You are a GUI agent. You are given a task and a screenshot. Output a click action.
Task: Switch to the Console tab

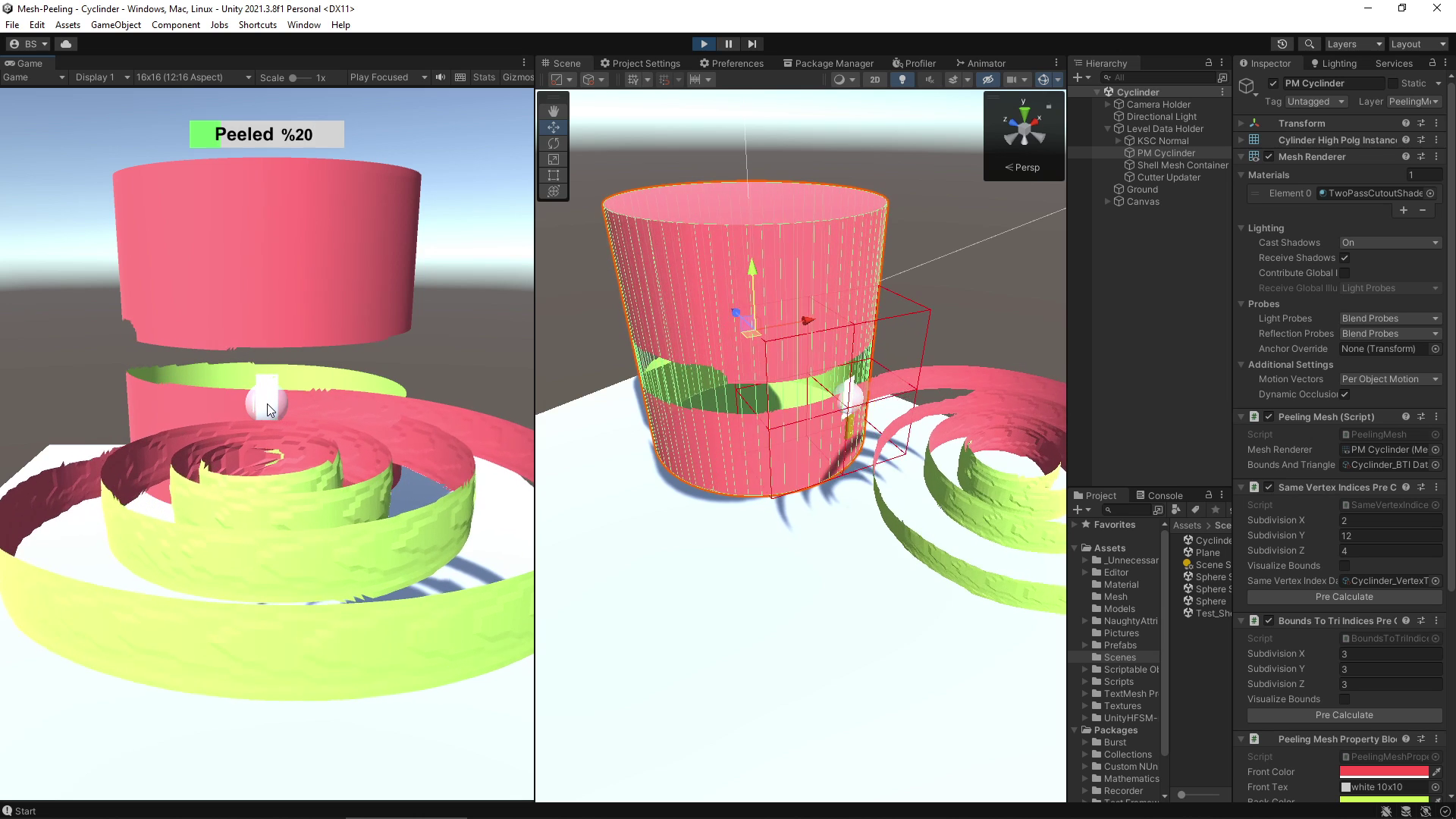pyautogui.click(x=1159, y=495)
